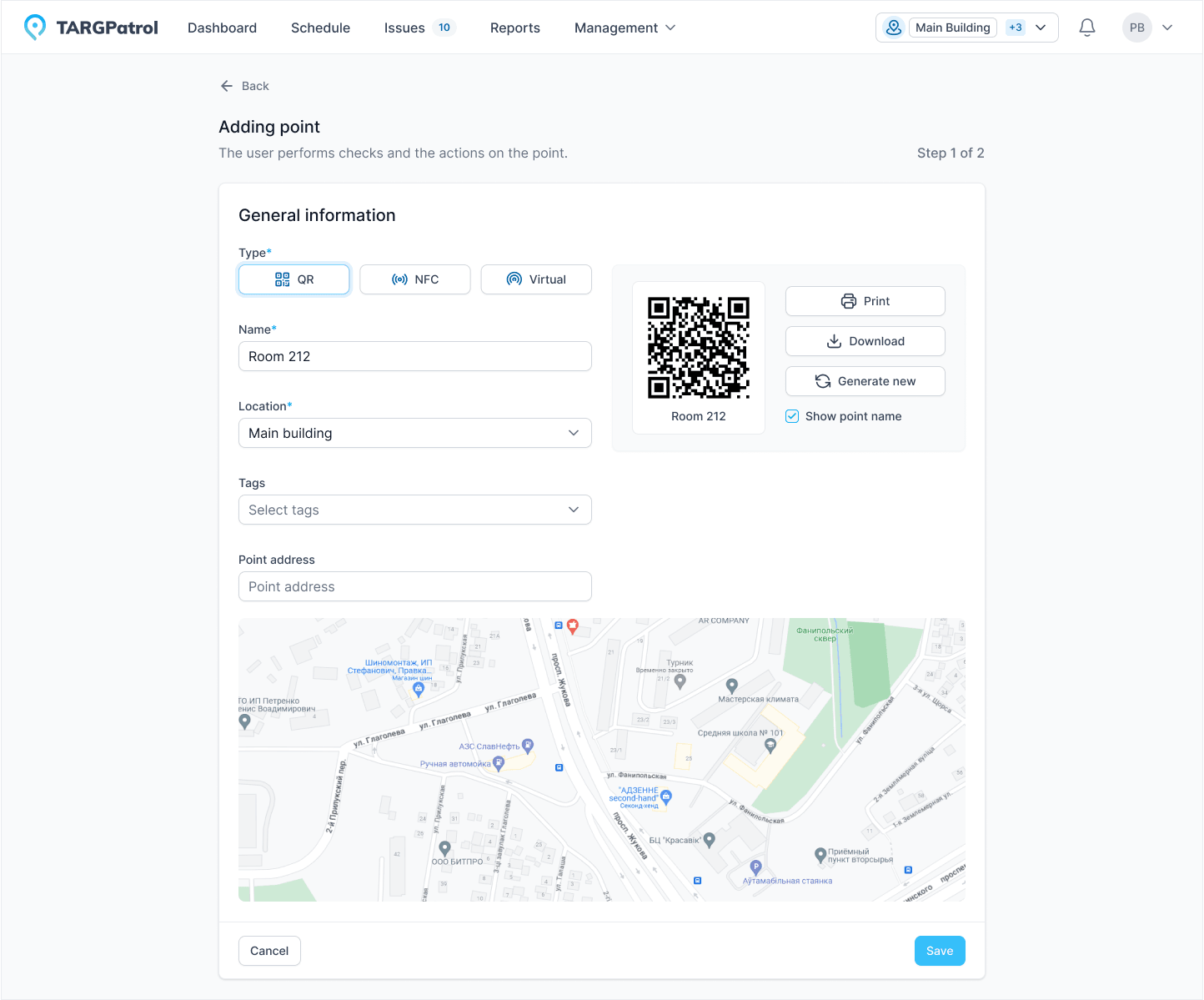Viewport: 1204px width, 1000px height.
Task: Click the АДЗЕННЕ second-hand shop pin
Action: tap(666, 797)
